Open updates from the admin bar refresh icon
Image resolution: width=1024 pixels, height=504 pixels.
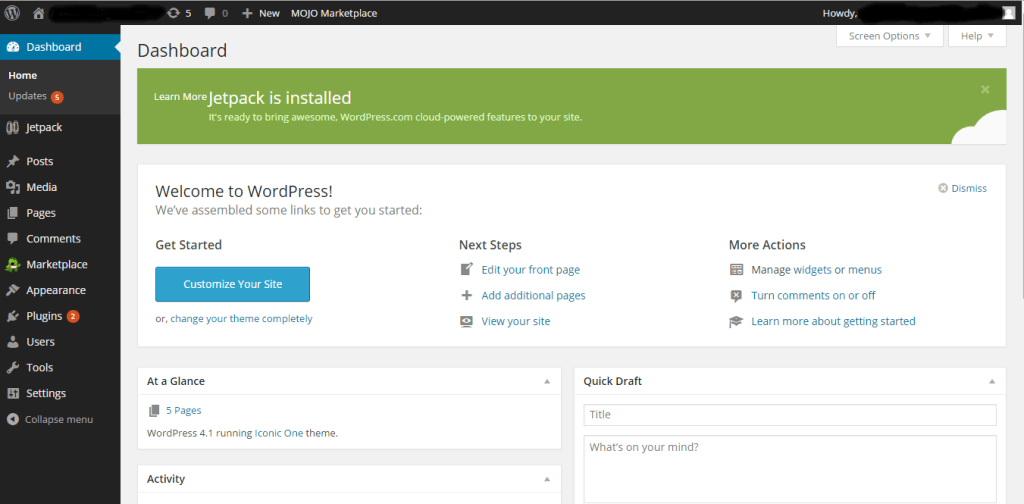click(x=174, y=12)
